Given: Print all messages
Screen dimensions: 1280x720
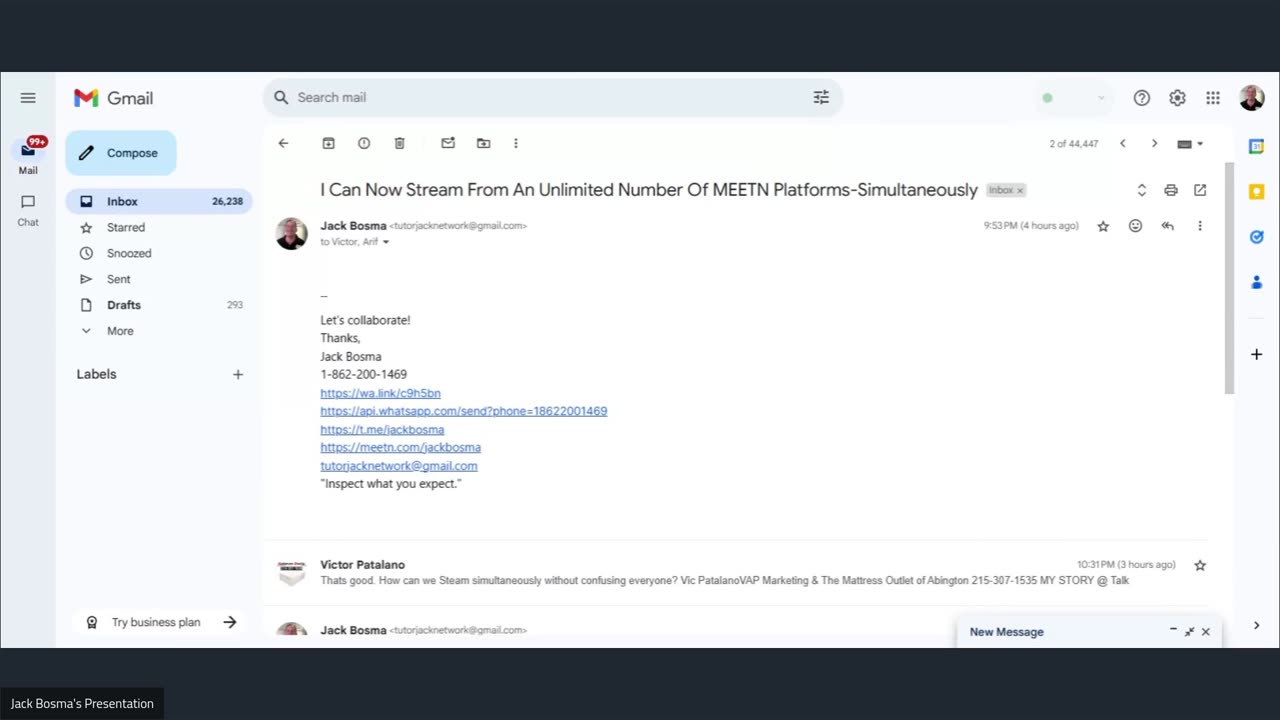Looking at the screenshot, I should pyautogui.click(x=1171, y=190).
